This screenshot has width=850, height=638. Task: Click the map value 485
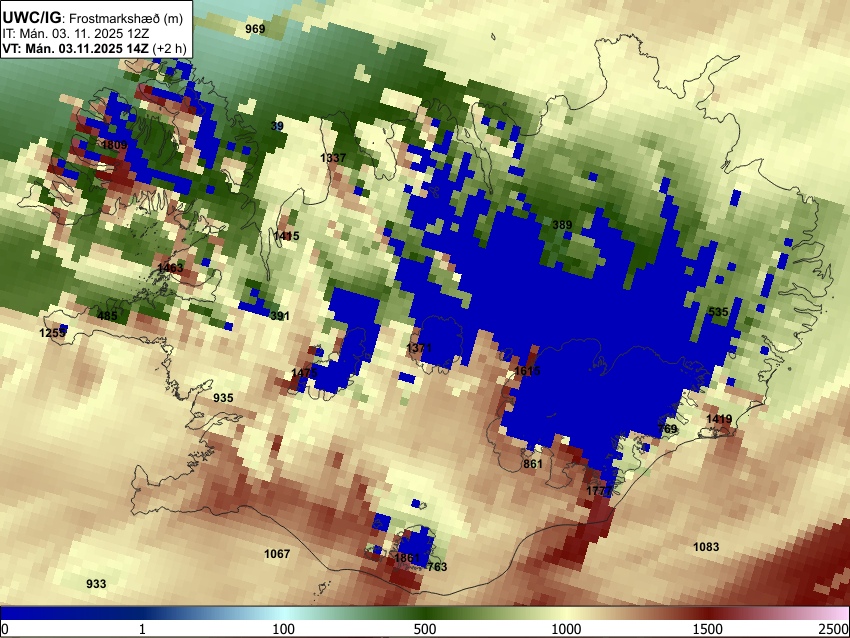tap(107, 315)
